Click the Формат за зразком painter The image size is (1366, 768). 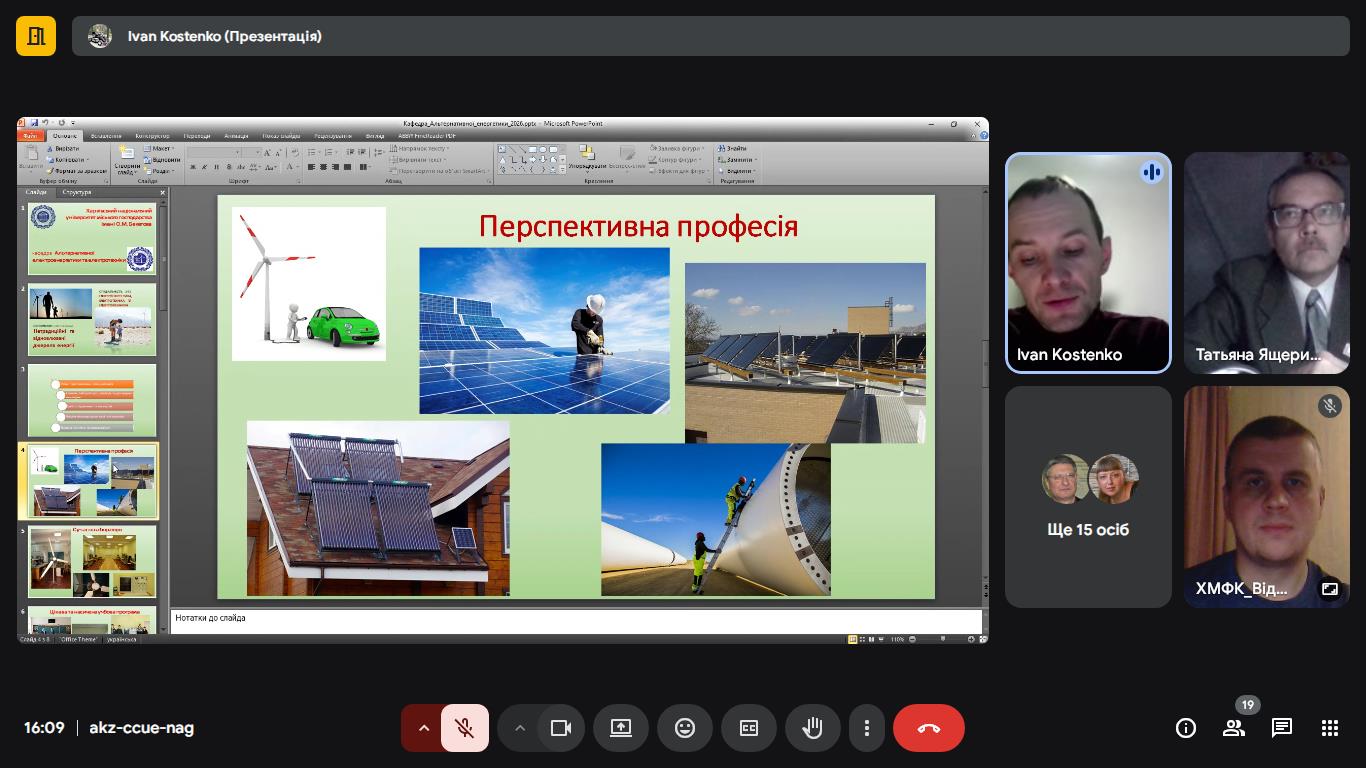(x=76, y=171)
